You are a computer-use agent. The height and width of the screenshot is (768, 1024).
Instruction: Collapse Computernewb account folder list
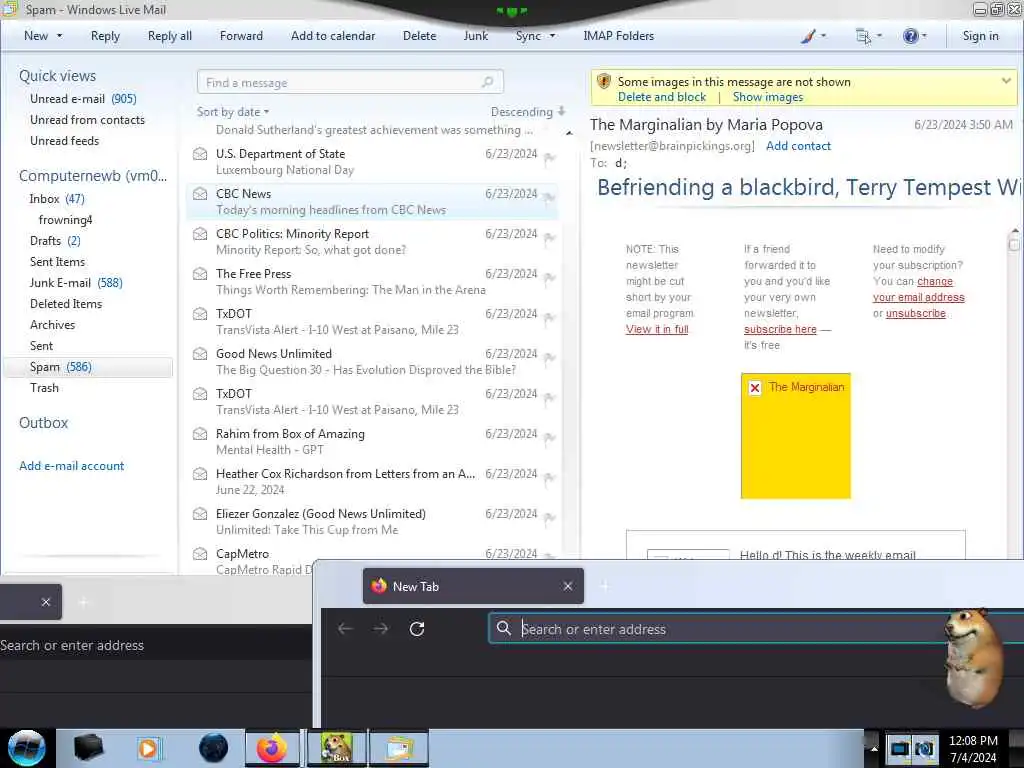coord(93,176)
